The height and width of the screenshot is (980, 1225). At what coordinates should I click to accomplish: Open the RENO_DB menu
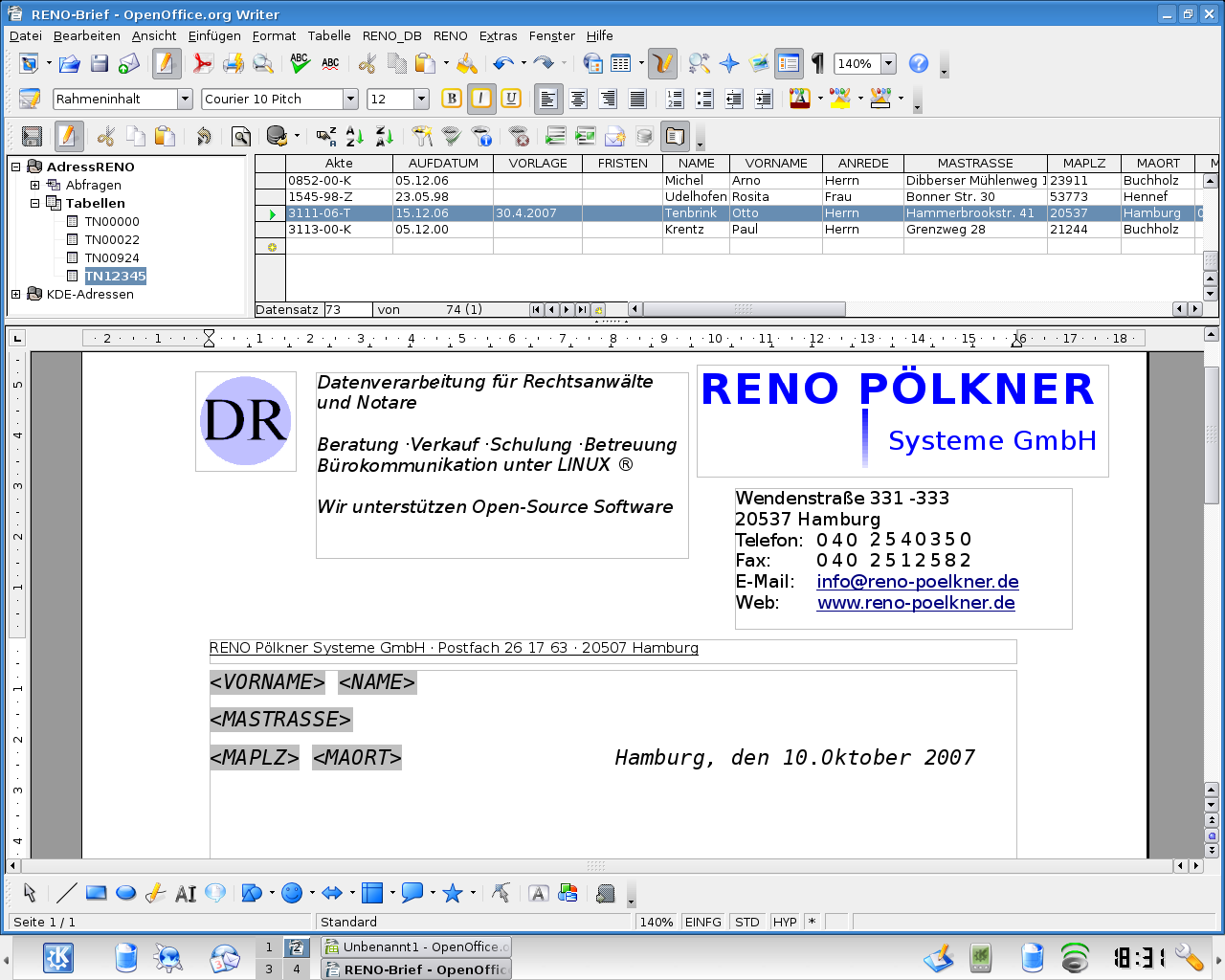[x=391, y=35]
